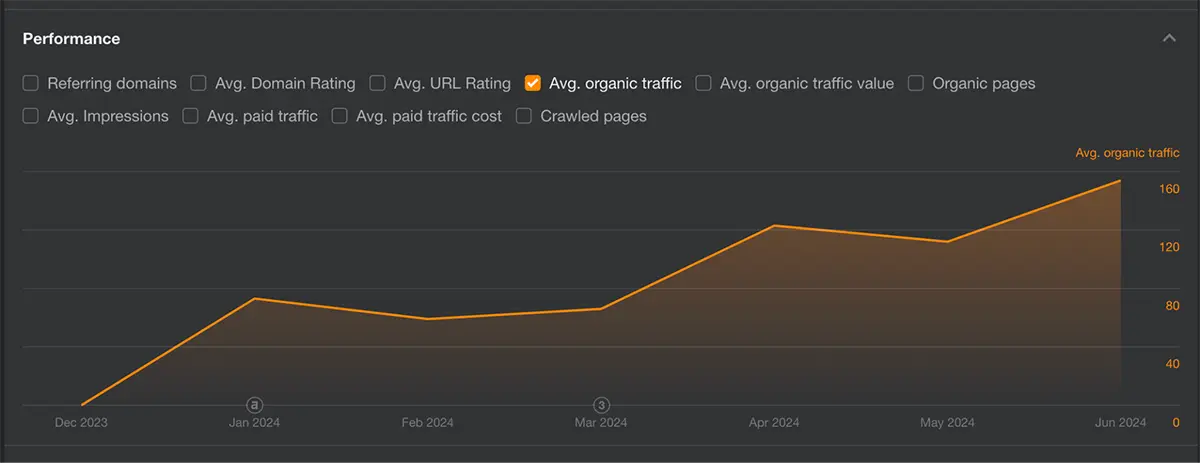Check the Avg. Domain Rating option
This screenshot has height=463, width=1200.
(x=199, y=84)
